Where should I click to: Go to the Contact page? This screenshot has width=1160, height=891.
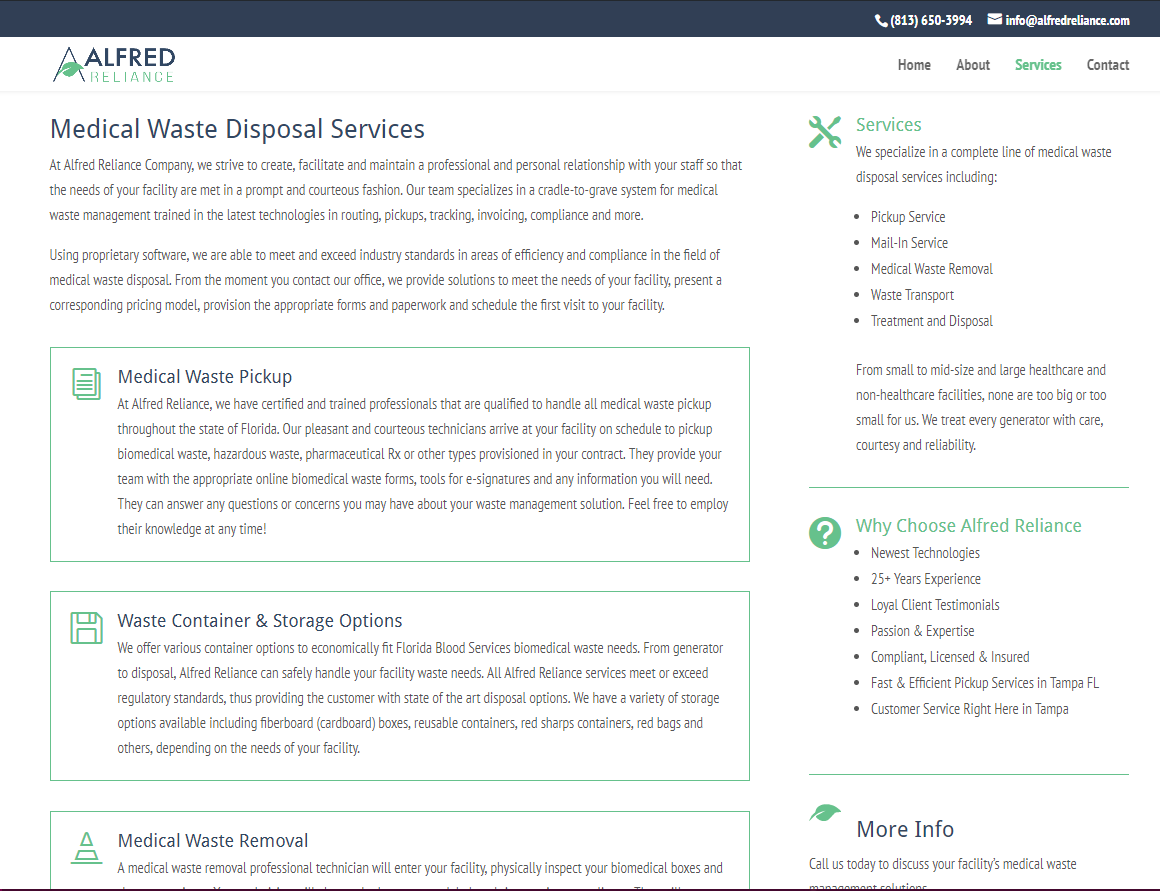[x=1107, y=65]
